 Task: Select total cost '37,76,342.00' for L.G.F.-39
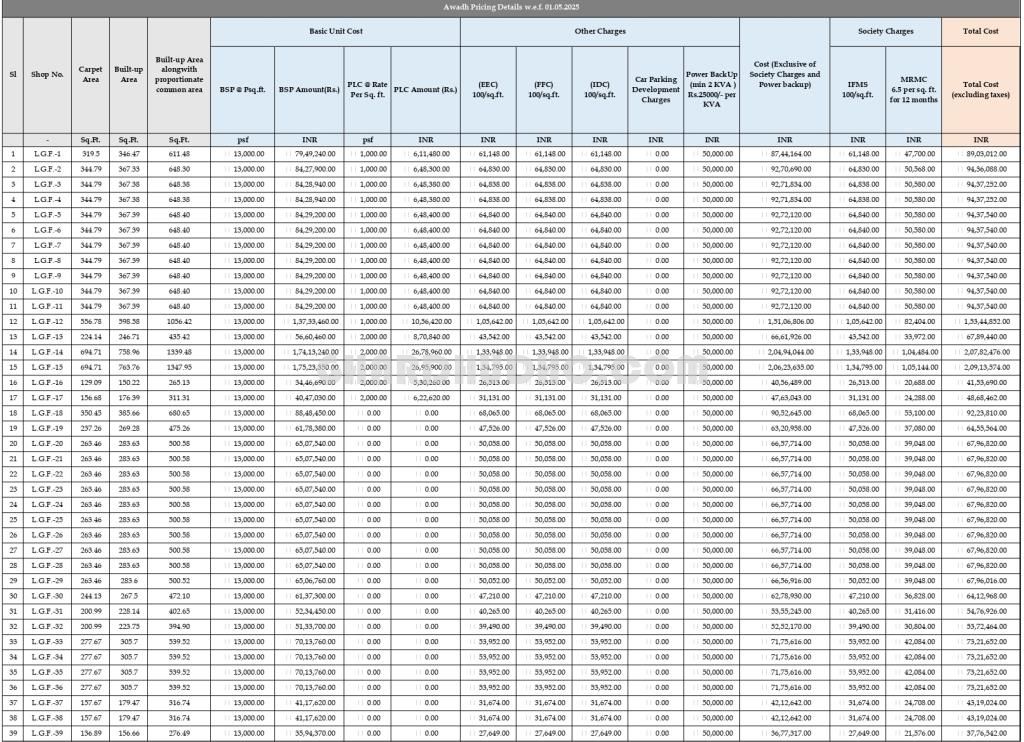(x=980, y=733)
